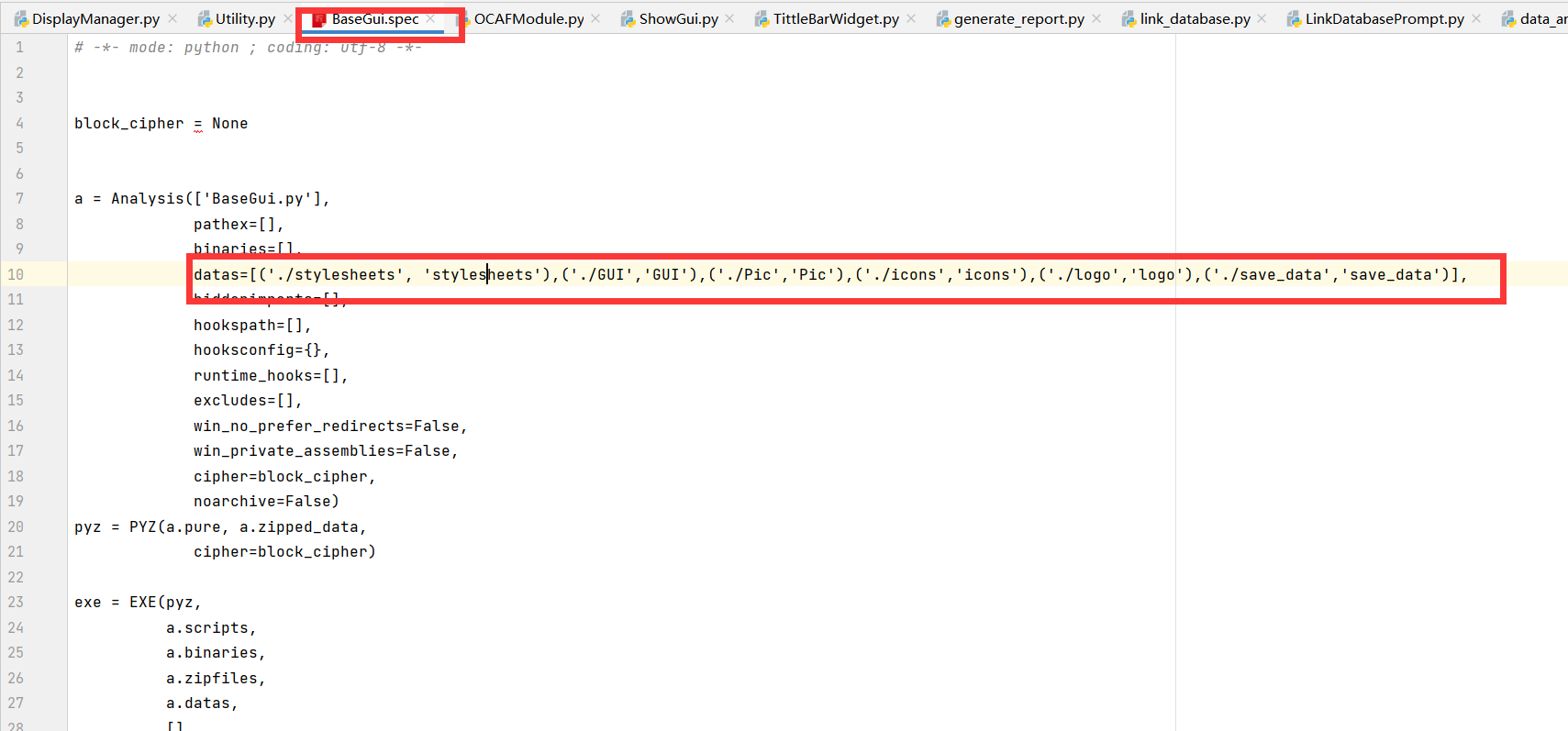Close the BaseGui.spec tab

(x=430, y=18)
